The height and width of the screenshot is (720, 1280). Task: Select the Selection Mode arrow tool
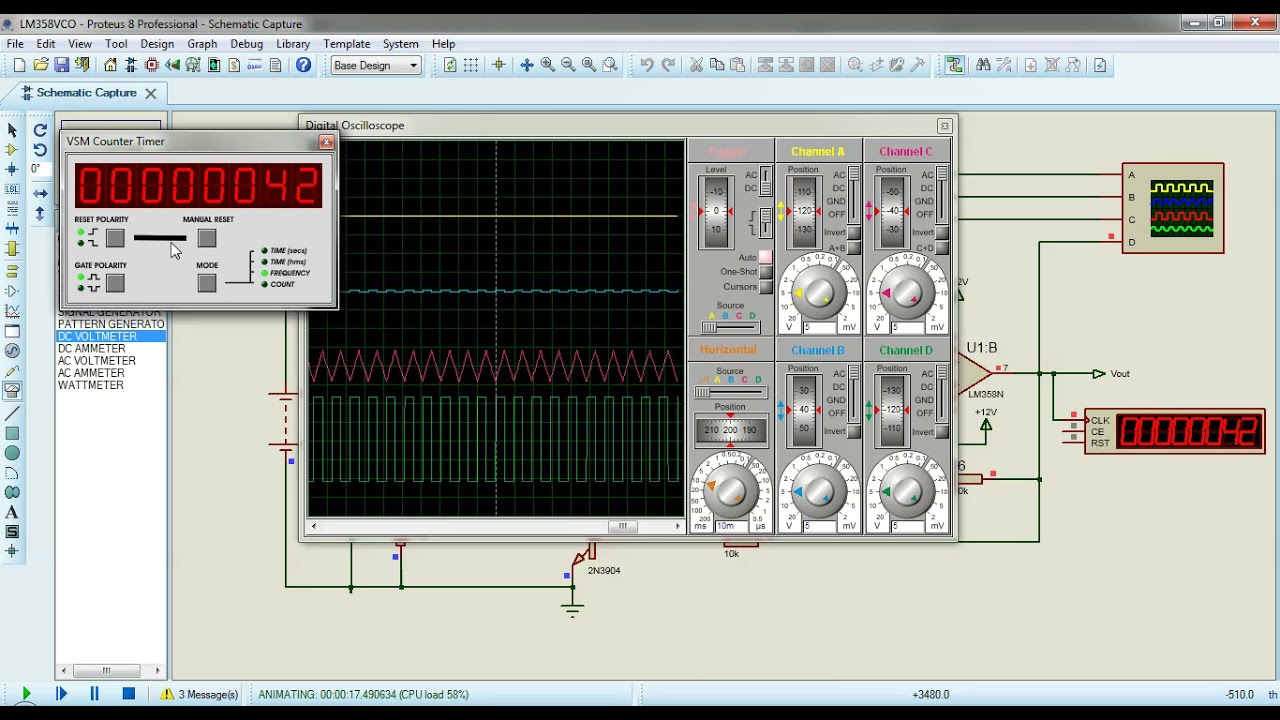[x=12, y=130]
